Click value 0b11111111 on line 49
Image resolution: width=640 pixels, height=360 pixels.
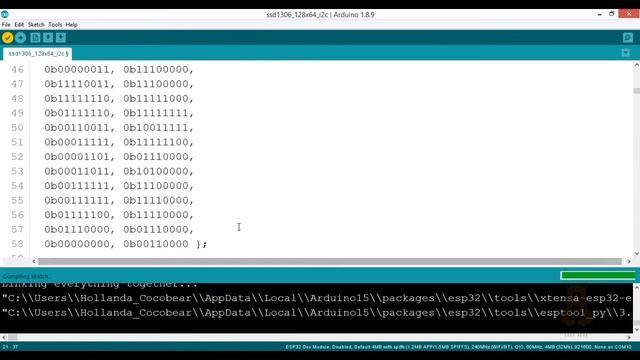click(x=156, y=113)
